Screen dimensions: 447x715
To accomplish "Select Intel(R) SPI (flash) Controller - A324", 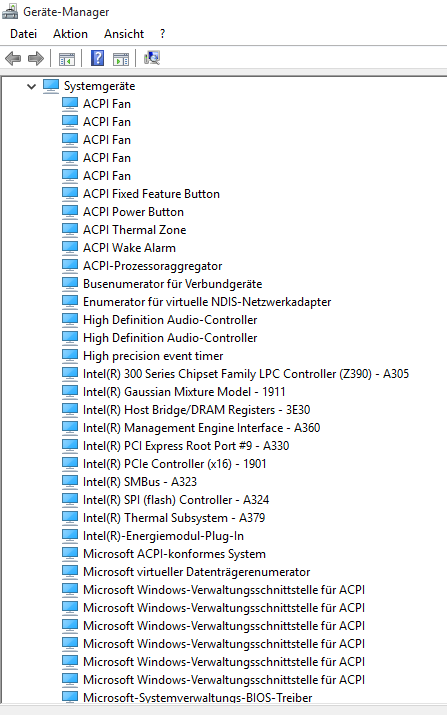I will pyautogui.click(x=176, y=500).
